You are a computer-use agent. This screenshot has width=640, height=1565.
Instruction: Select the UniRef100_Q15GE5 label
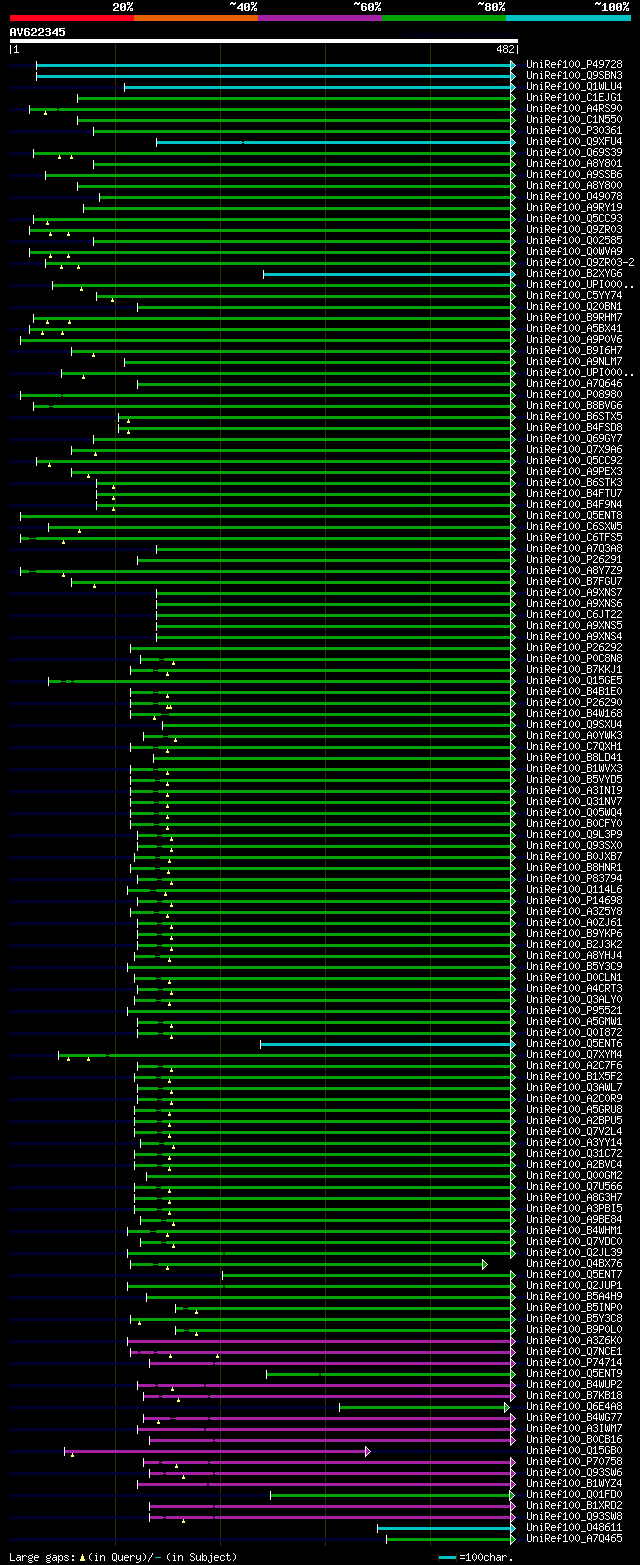coord(574,681)
